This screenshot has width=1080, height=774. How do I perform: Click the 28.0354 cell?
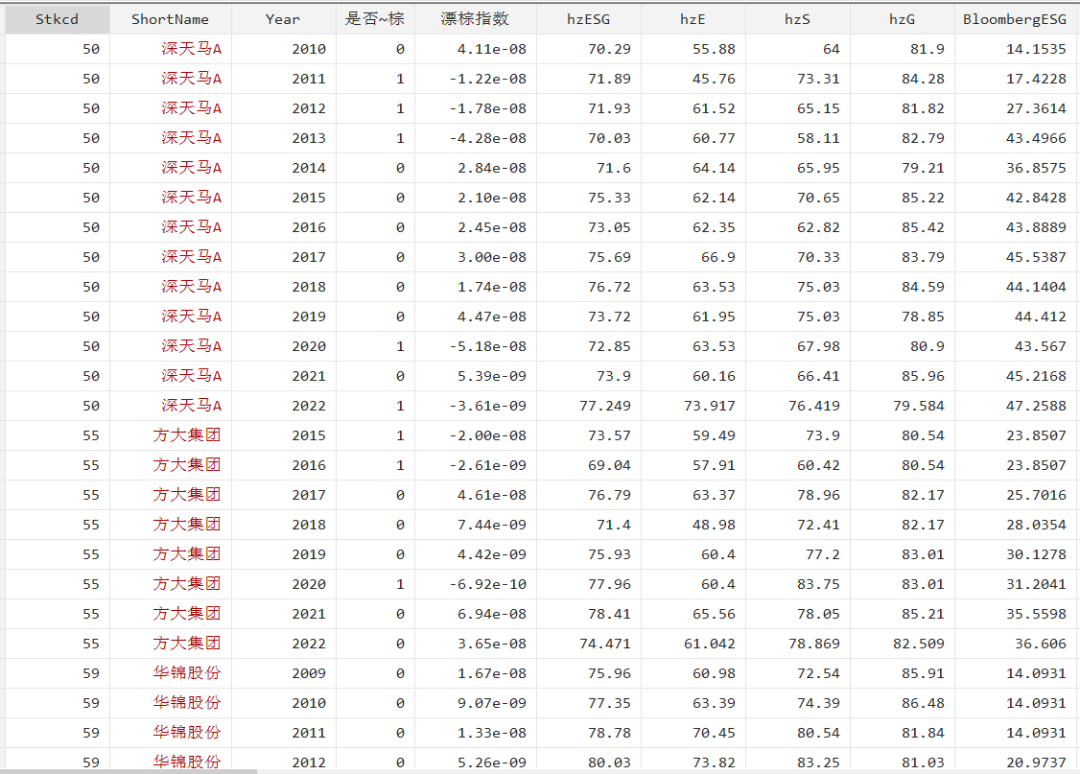1015,525
